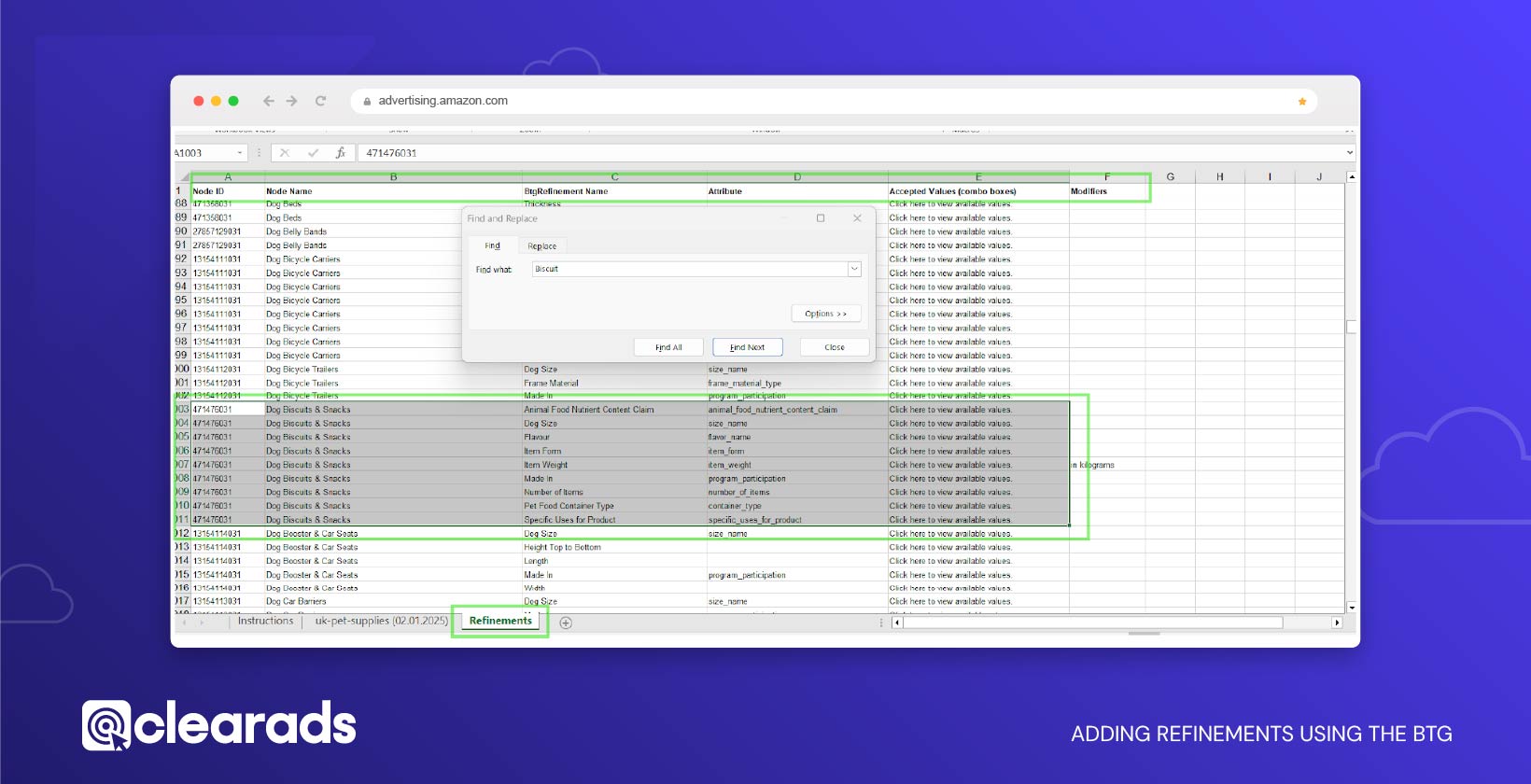Click the 'Node ID' header cell
Screen dimensions: 1531x784
(x=228, y=191)
